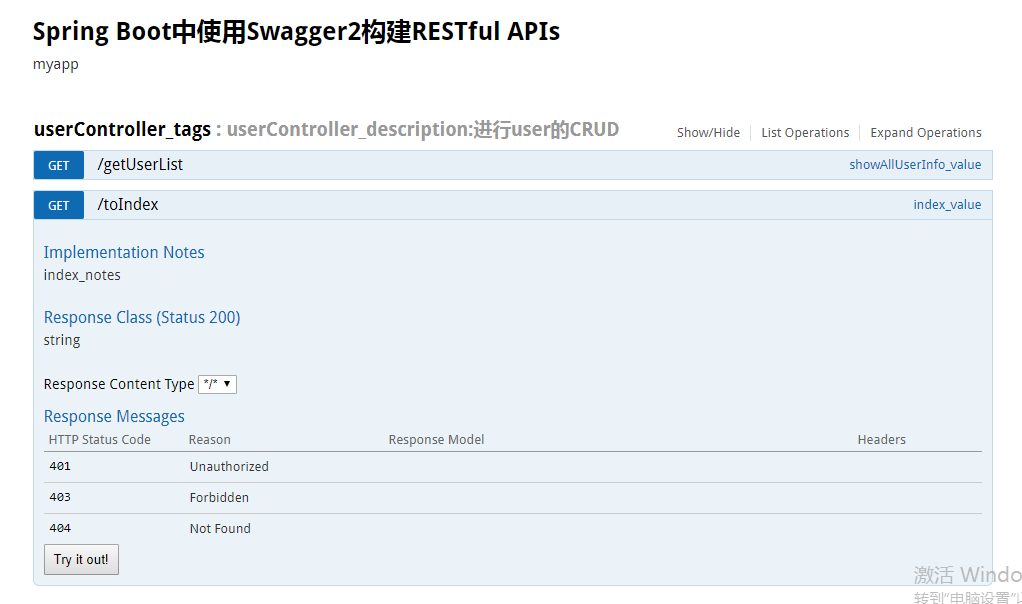Open the userController_tags section heading
This screenshot has width=1022, height=604.
[x=123, y=129]
